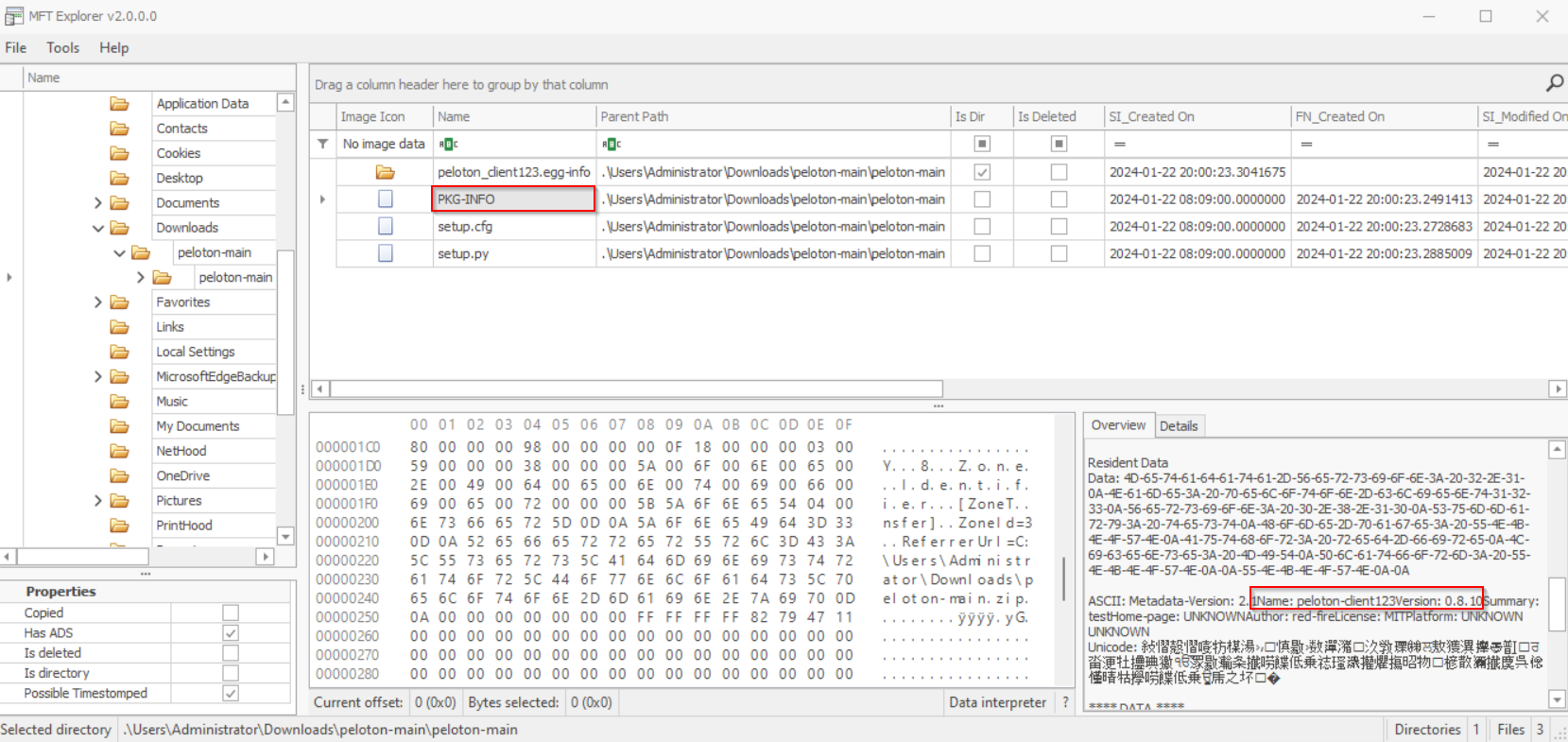Expand the Favorites tree node
This screenshot has height=742, width=1568.
(x=97, y=302)
